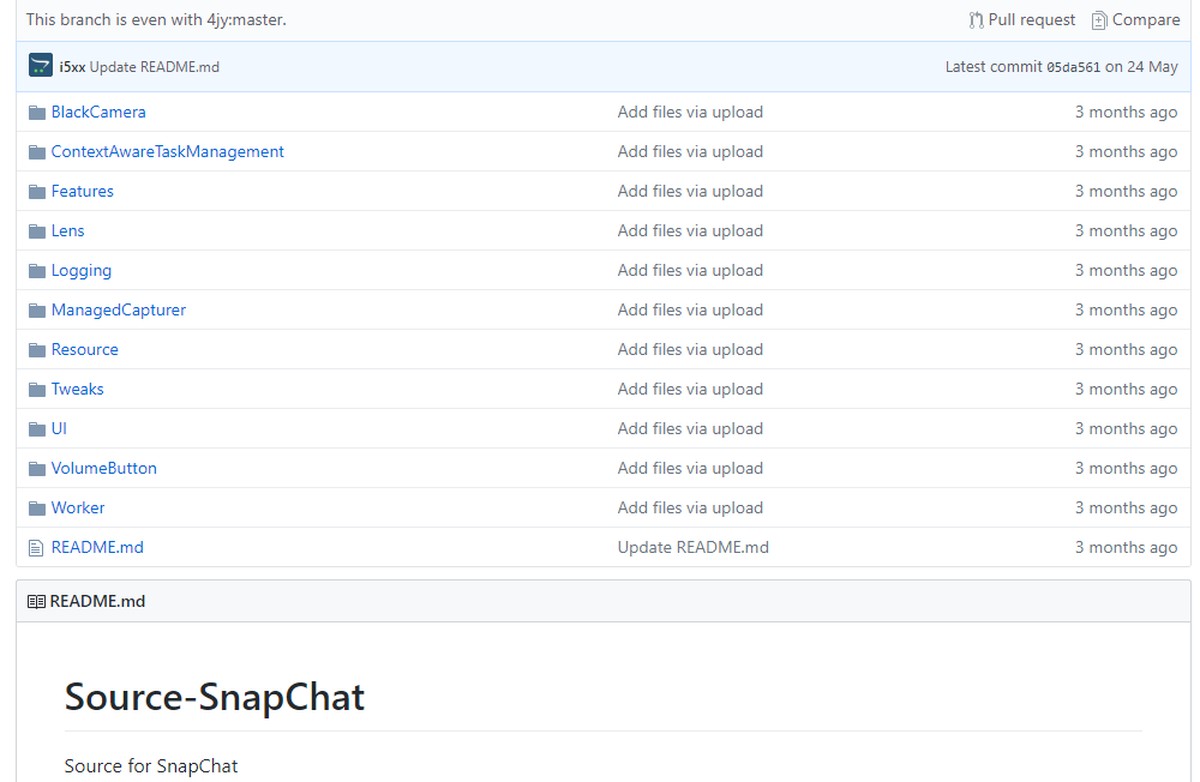Viewport: 1200px width, 782px height.
Task: Click the i5xx user avatar
Action: coord(40,66)
